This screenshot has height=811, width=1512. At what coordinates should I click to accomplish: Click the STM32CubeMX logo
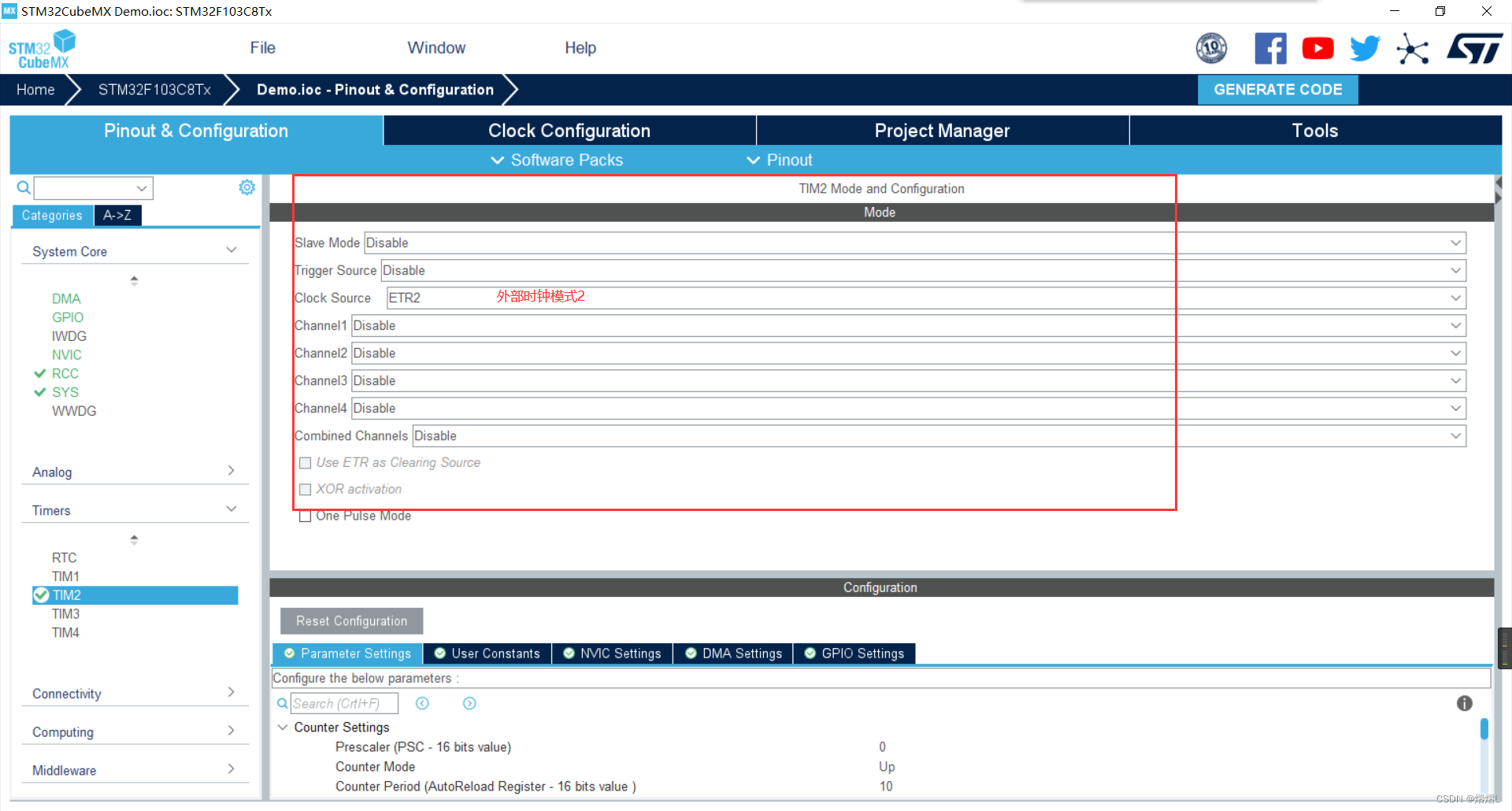[x=42, y=49]
